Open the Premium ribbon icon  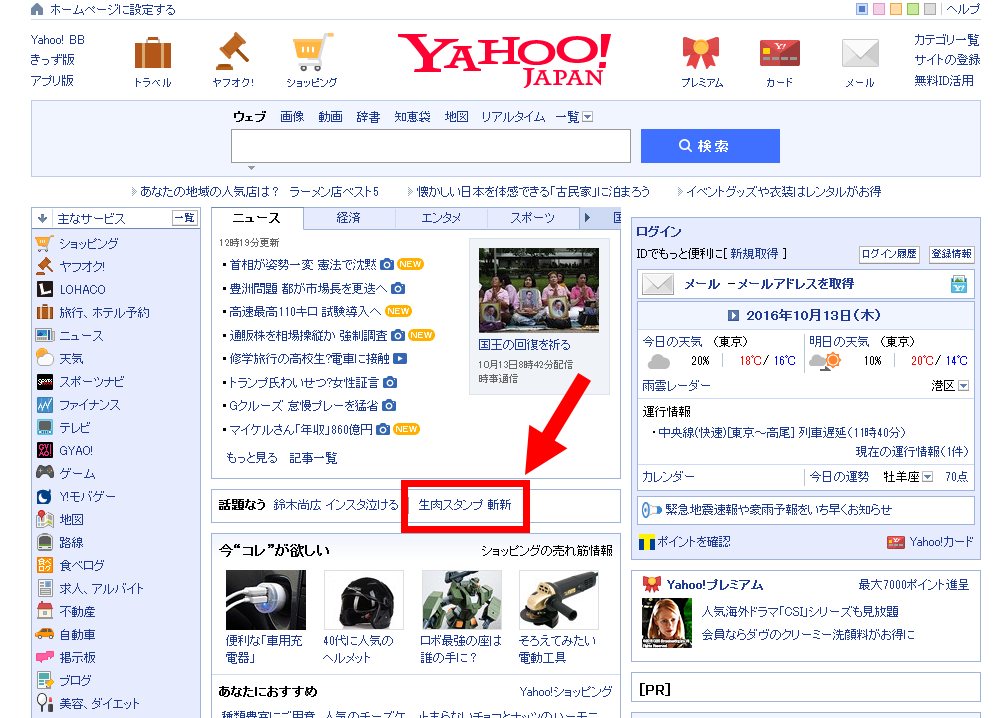[701, 52]
